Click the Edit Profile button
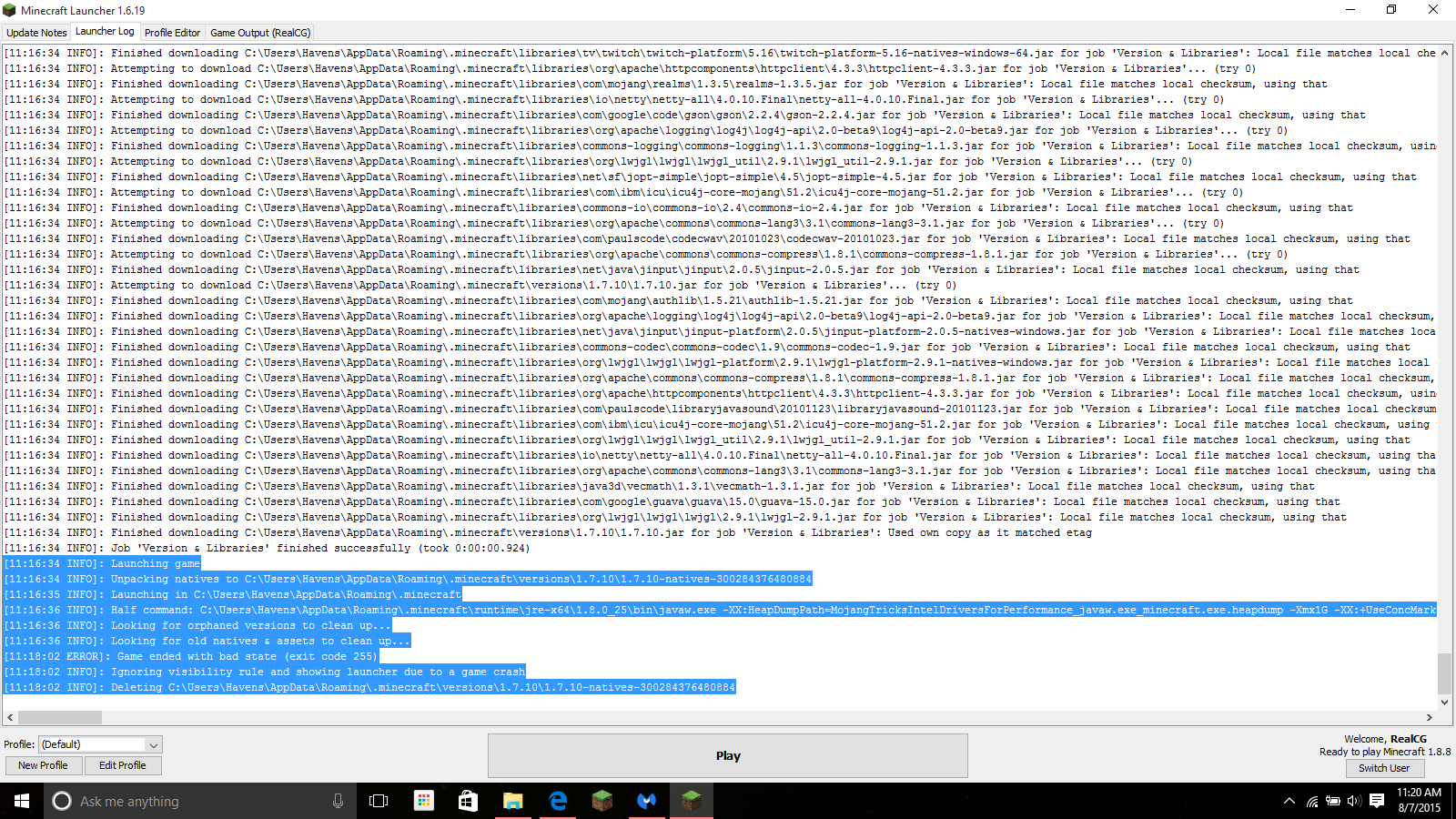Viewport: 1456px width, 819px height. tap(123, 765)
